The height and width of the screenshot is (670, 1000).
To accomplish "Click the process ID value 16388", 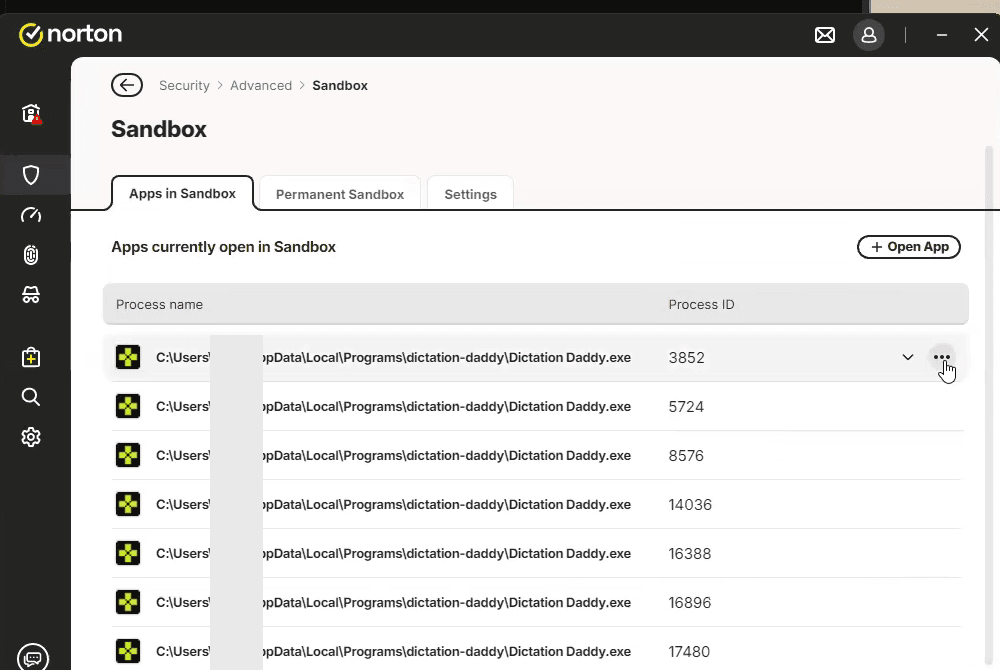I will pos(689,554).
